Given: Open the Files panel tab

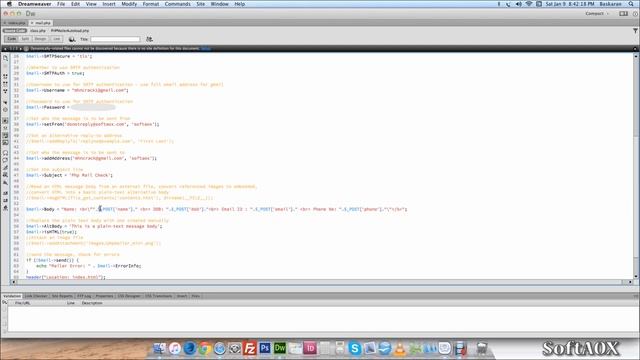Looking at the screenshot, I should tap(196, 296).
